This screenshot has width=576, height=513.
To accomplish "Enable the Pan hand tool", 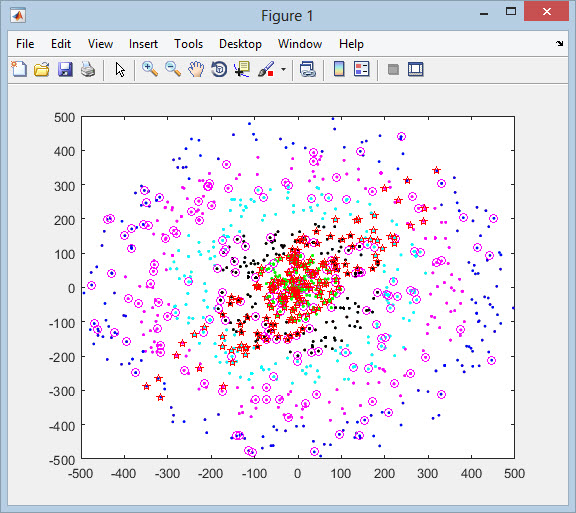I will 196,69.
